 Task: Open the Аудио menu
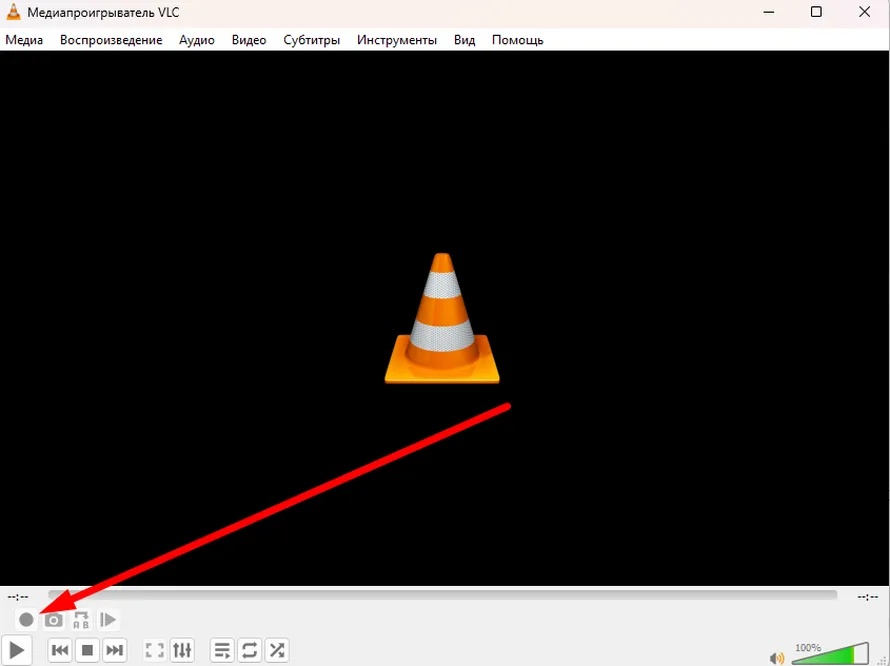click(x=197, y=40)
